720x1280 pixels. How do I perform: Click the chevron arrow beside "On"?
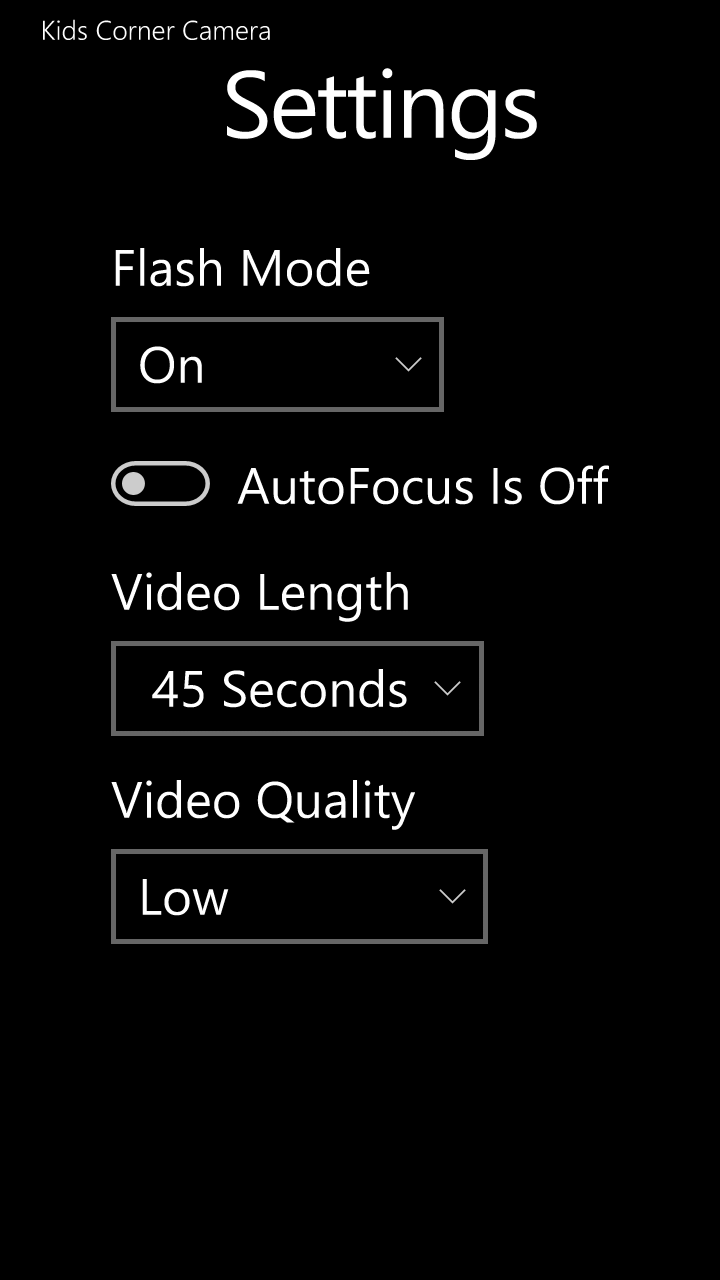(x=408, y=364)
